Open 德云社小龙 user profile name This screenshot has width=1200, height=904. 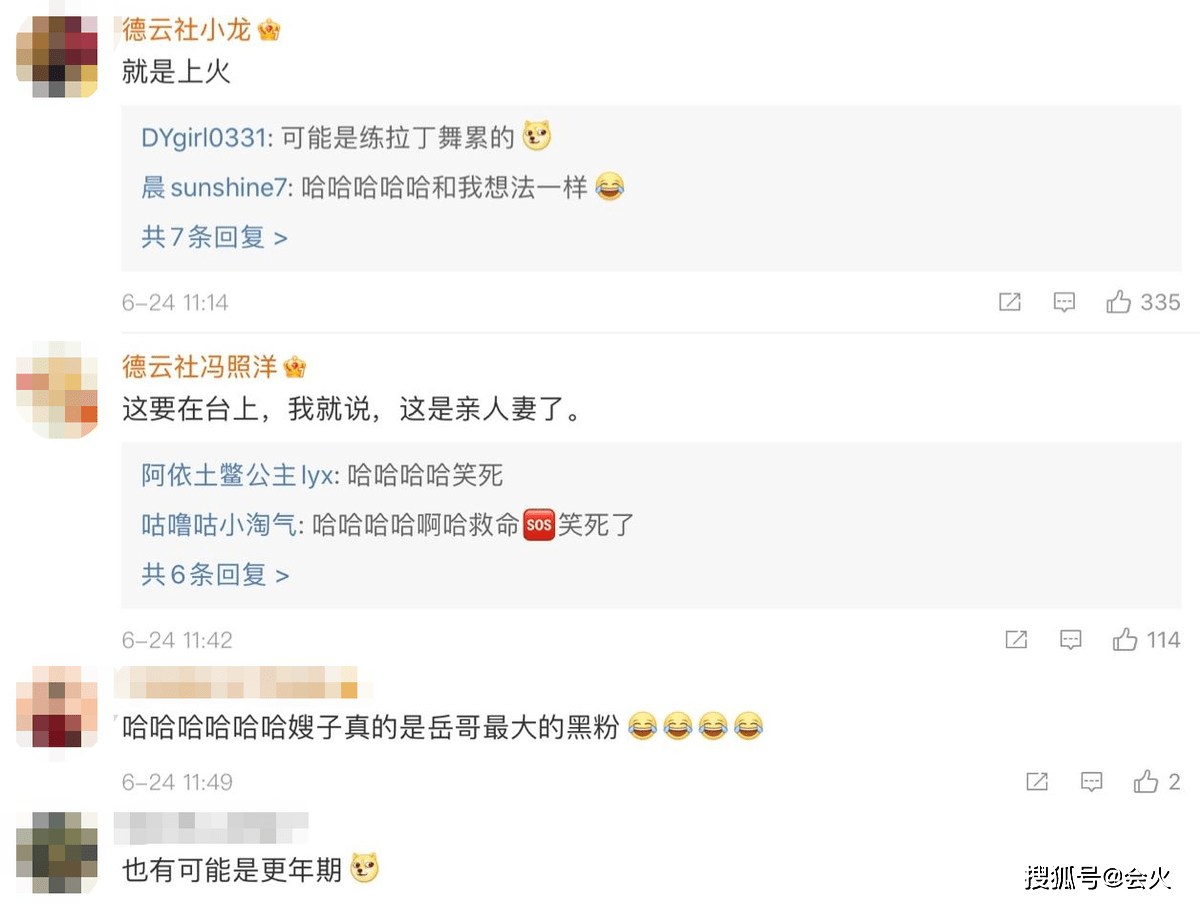coord(186,29)
